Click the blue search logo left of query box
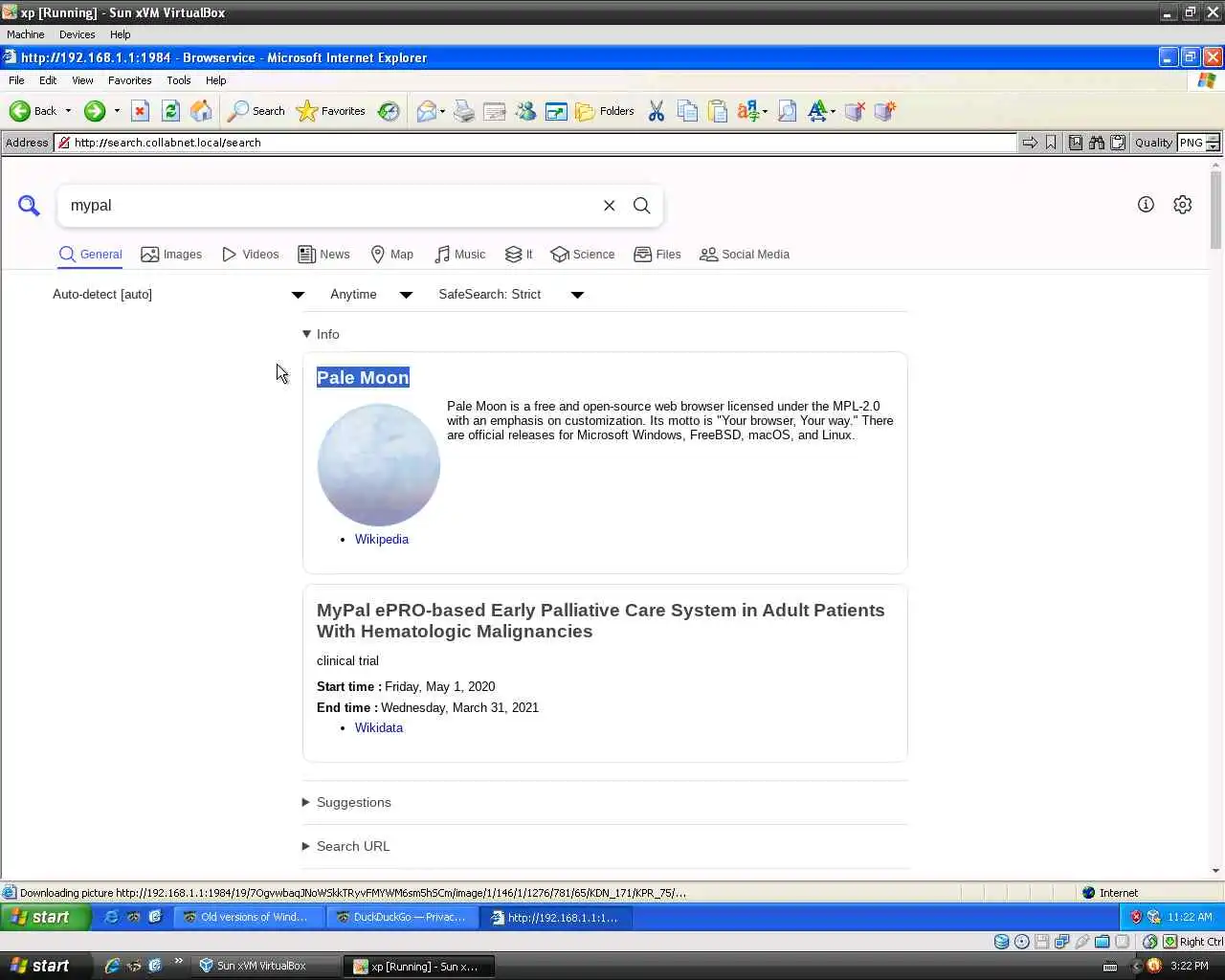Viewport: 1225px width, 980px height. (29, 206)
